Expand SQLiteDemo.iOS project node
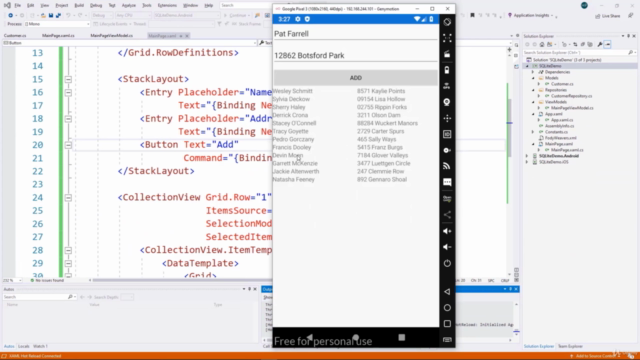The height and width of the screenshot is (360, 640). click(527, 162)
